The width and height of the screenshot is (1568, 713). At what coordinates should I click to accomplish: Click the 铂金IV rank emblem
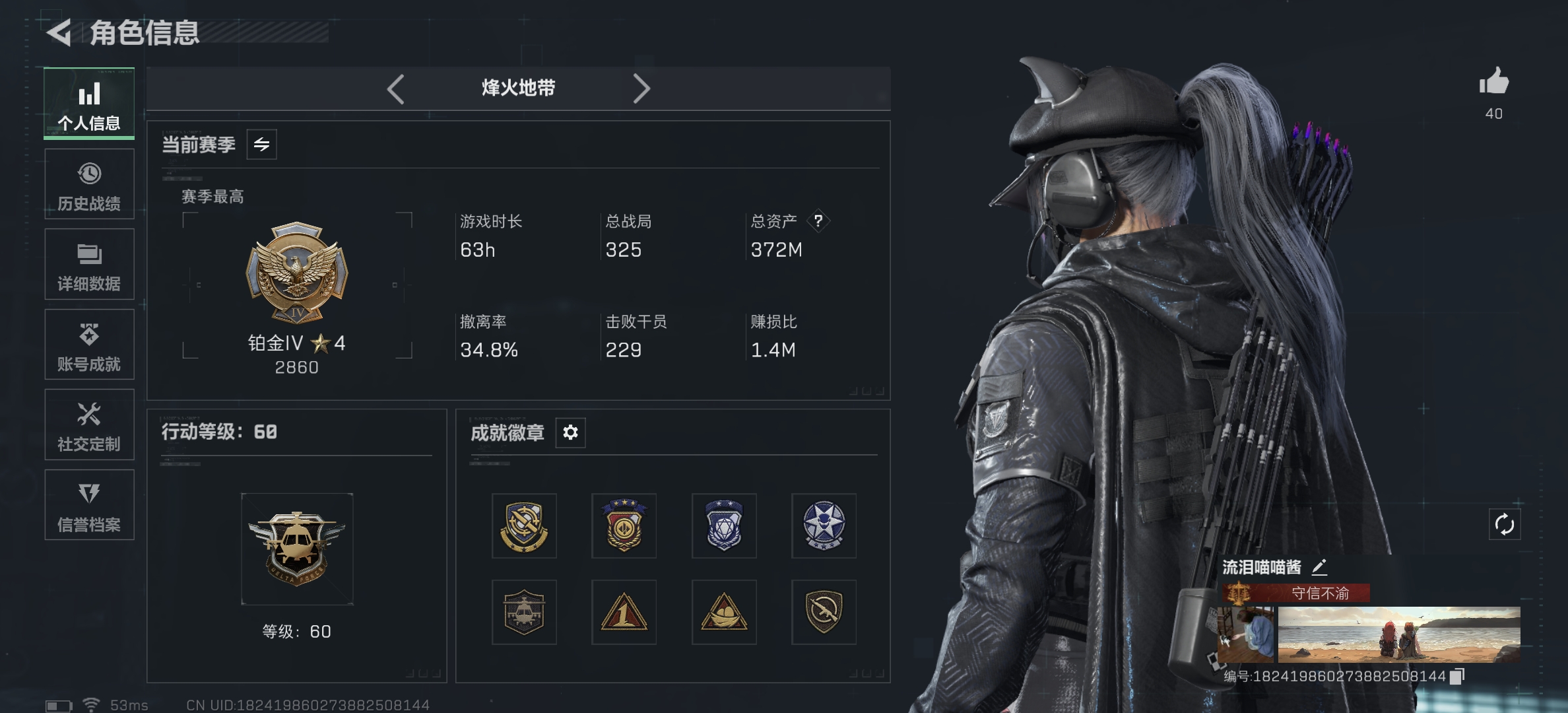point(297,273)
